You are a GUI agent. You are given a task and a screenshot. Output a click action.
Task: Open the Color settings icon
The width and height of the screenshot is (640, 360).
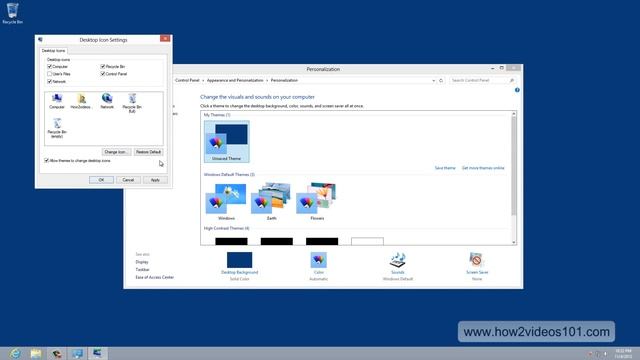point(318,260)
